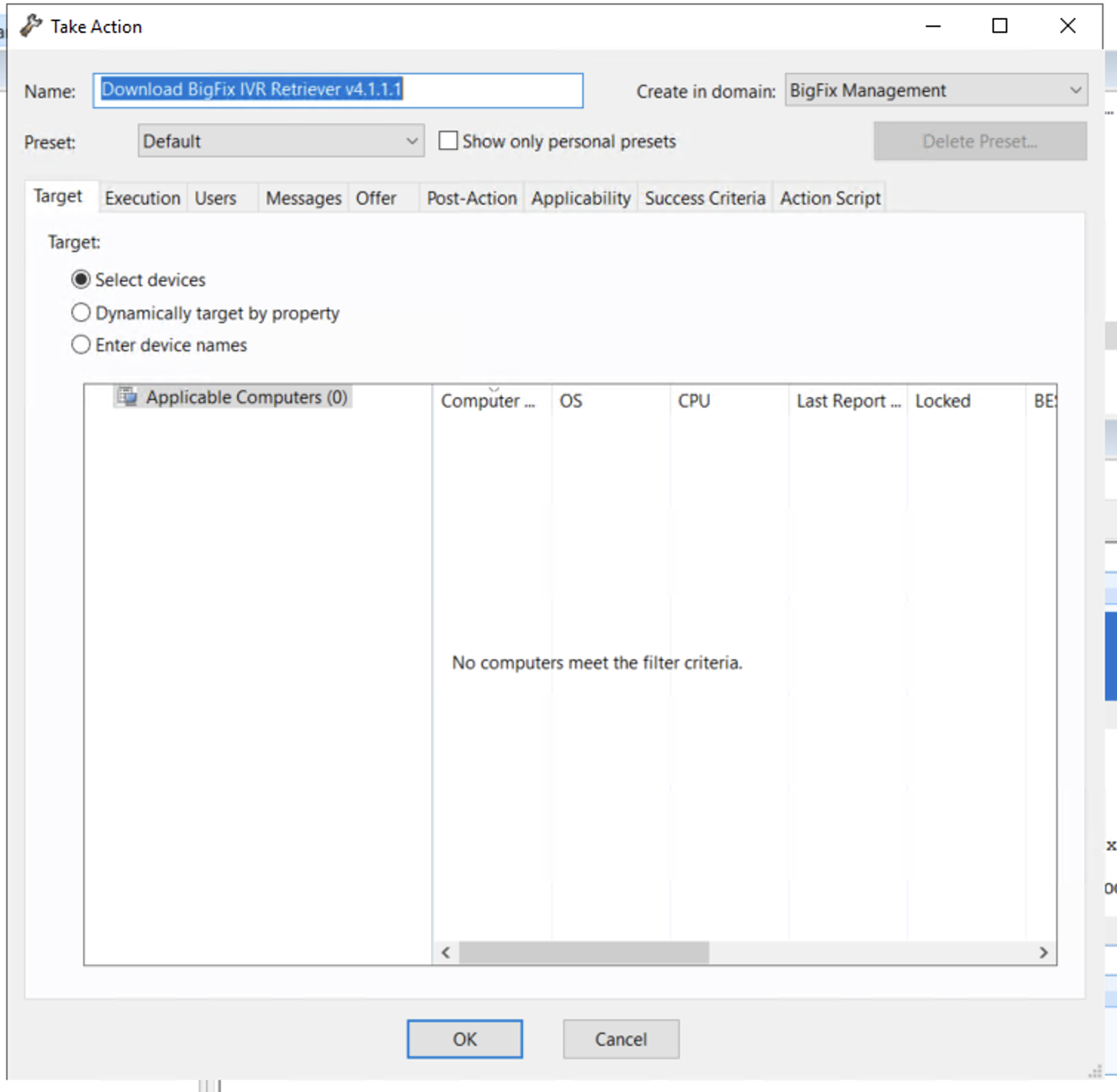Click the horizontal scrollbar thumb in computer list
Screen dimensions: 1117x1092
584,952
